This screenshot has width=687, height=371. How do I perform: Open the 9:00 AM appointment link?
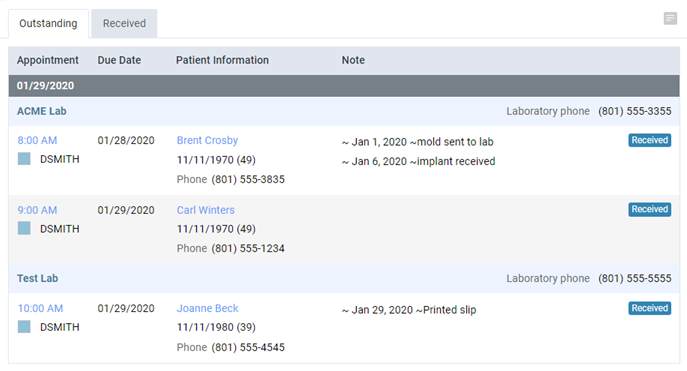point(37,210)
